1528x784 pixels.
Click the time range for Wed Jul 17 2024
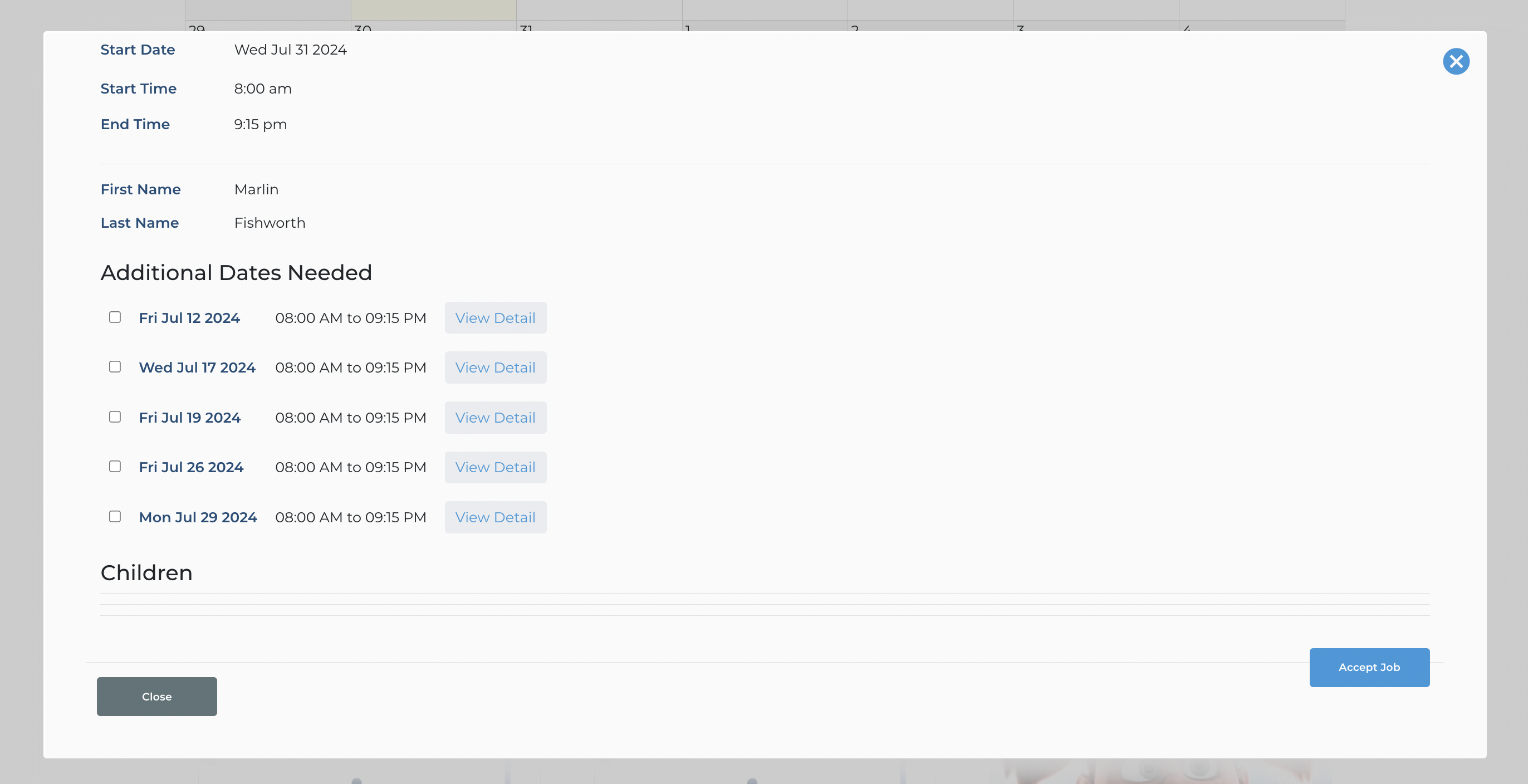click(351, 367)
